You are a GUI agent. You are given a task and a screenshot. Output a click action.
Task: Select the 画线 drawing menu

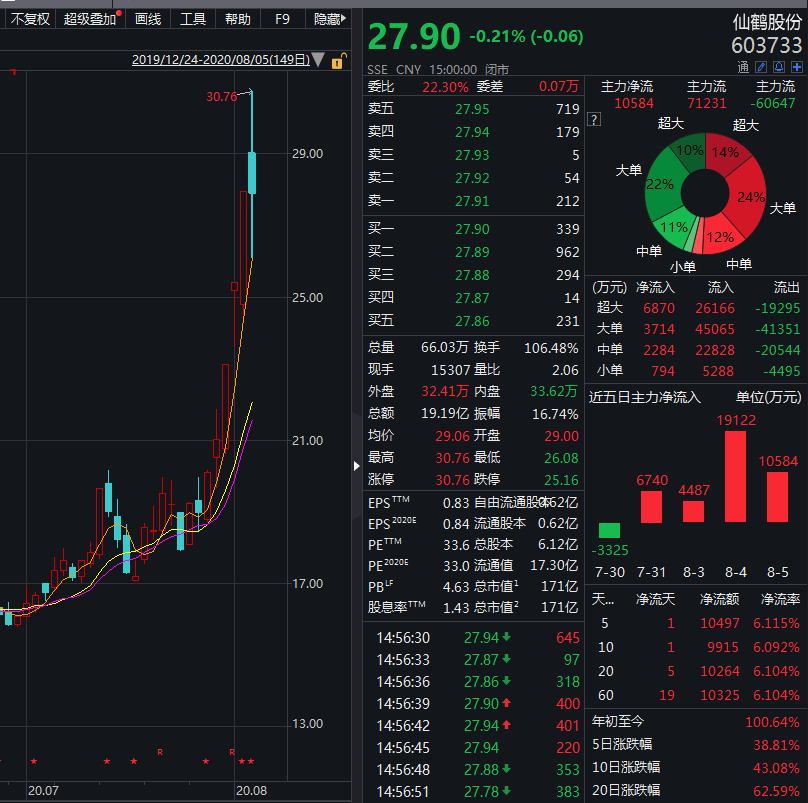(148, 18)
